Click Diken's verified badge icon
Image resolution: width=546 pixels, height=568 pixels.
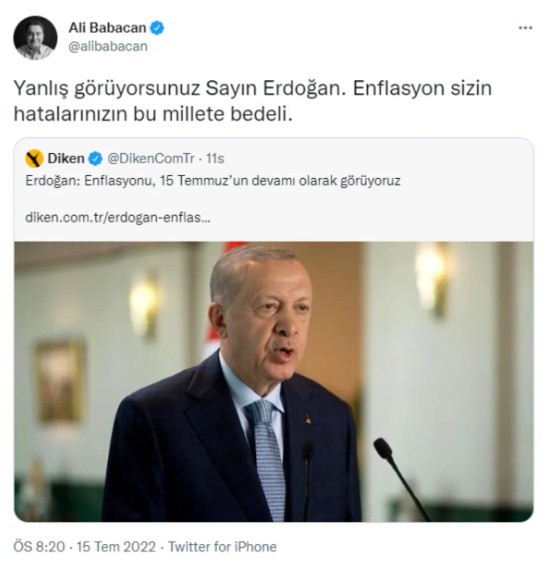pyautogui.click(x=96, y=159)
